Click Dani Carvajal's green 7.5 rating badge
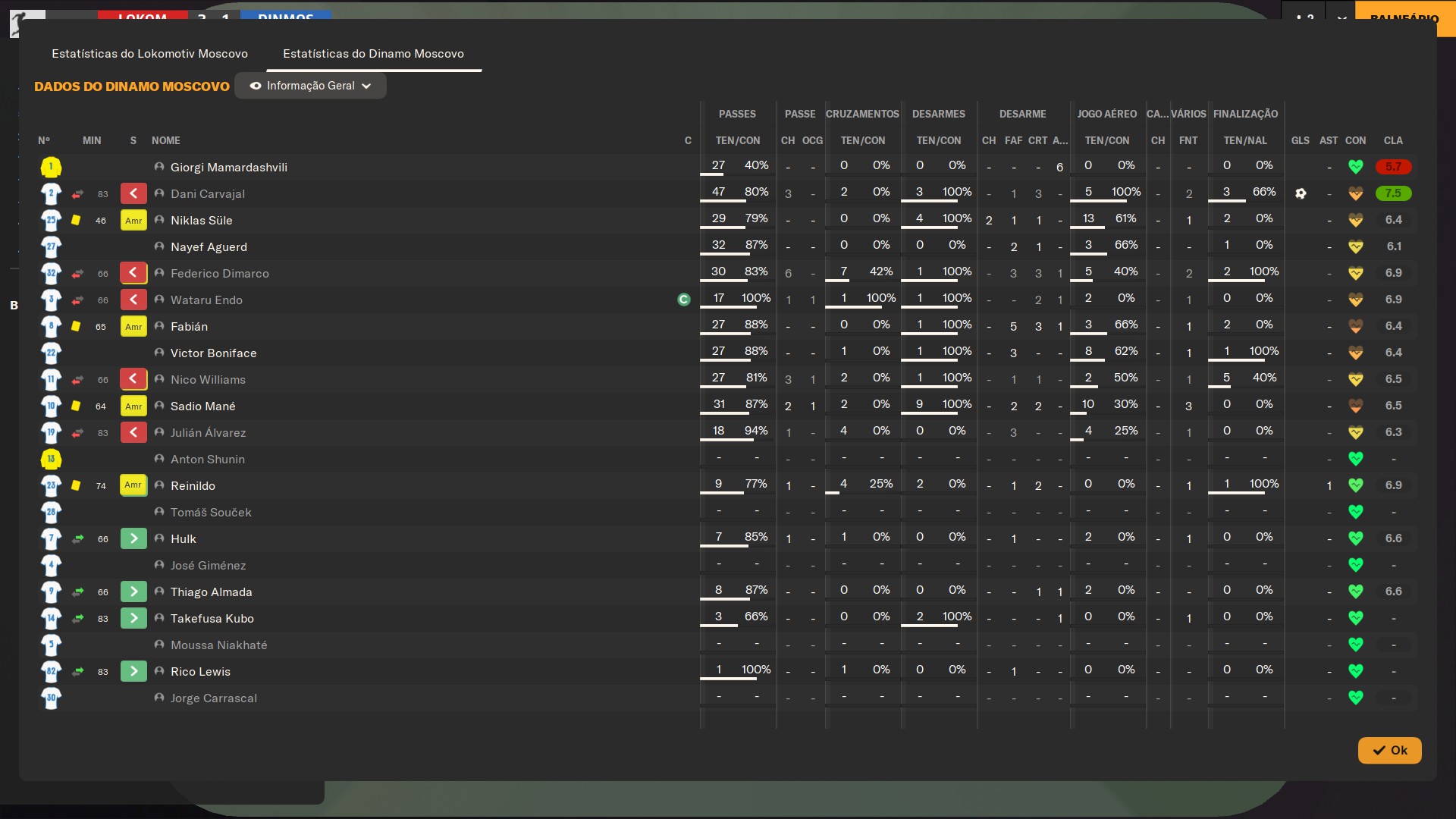The height and width of the screenshot is (819, 1456). [1393, 193]
